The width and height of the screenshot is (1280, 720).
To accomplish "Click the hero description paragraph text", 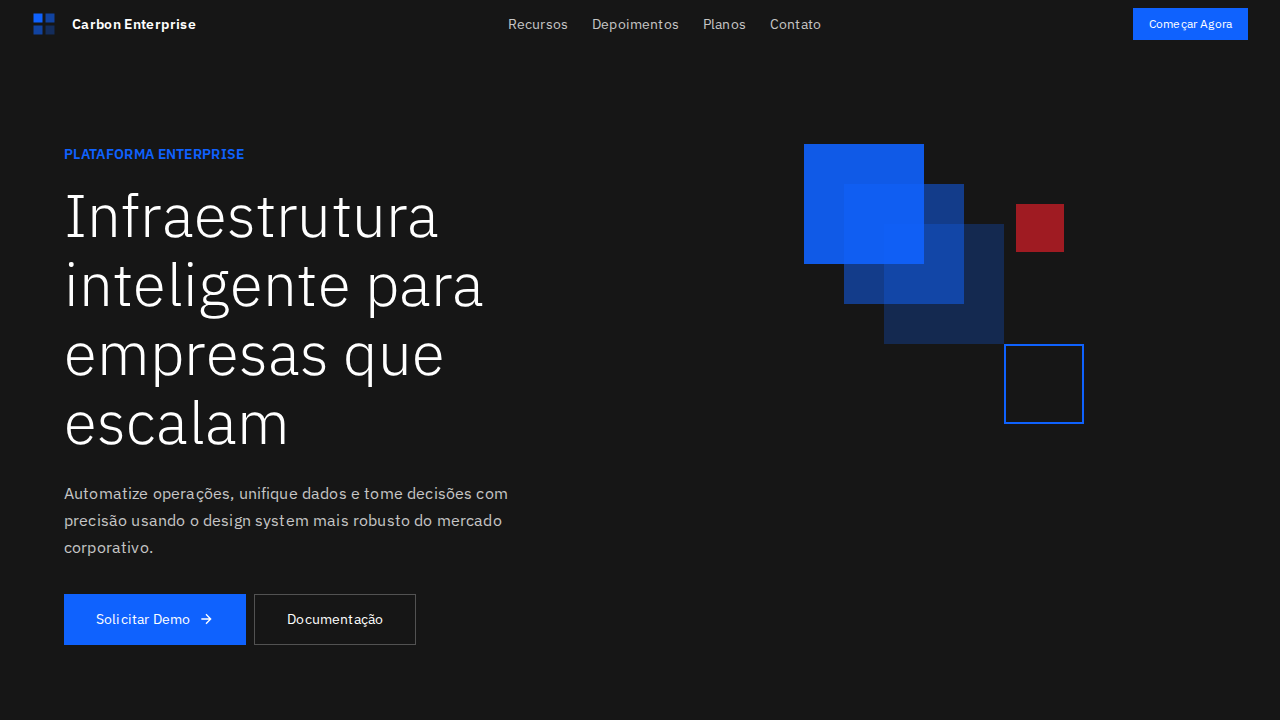I will (x=285, y=520).
